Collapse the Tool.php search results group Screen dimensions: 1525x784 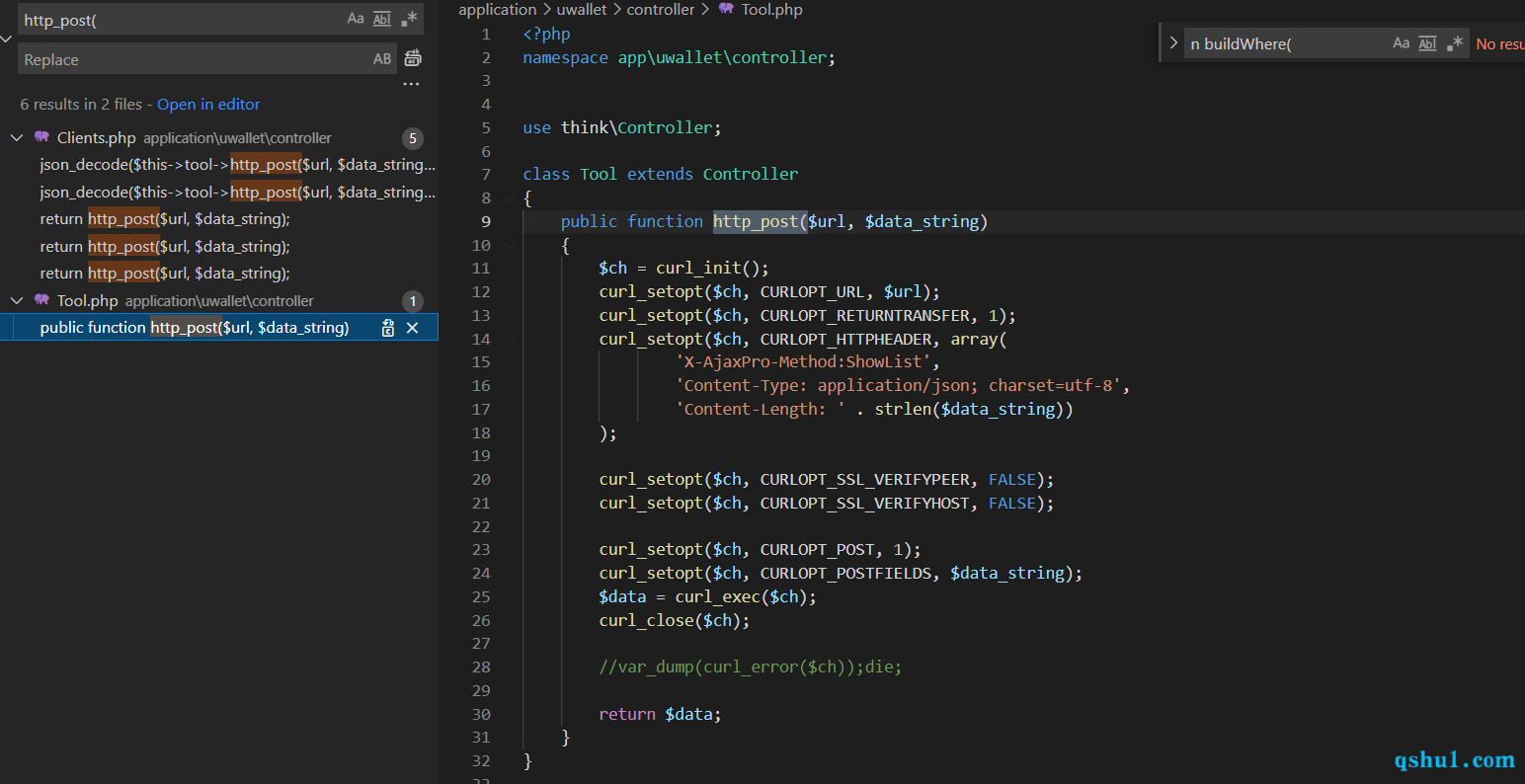tap(17, 300)
